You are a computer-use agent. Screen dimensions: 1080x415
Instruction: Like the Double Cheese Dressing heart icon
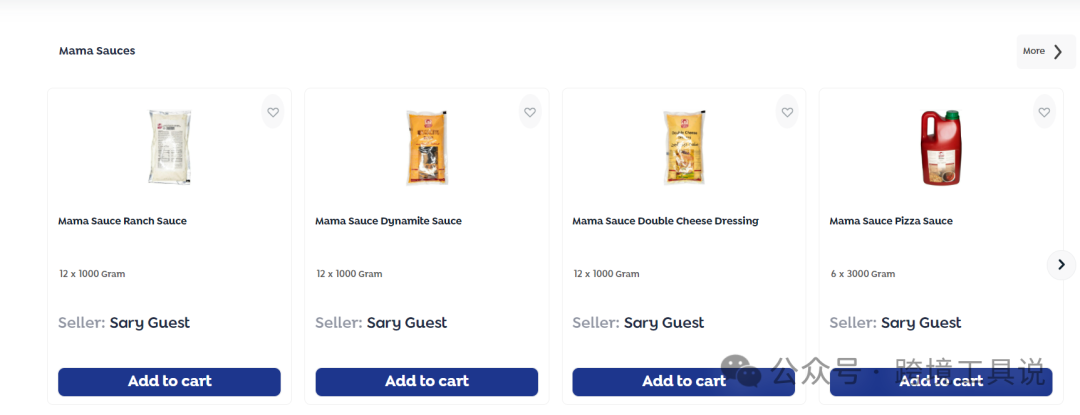(787, 112)
